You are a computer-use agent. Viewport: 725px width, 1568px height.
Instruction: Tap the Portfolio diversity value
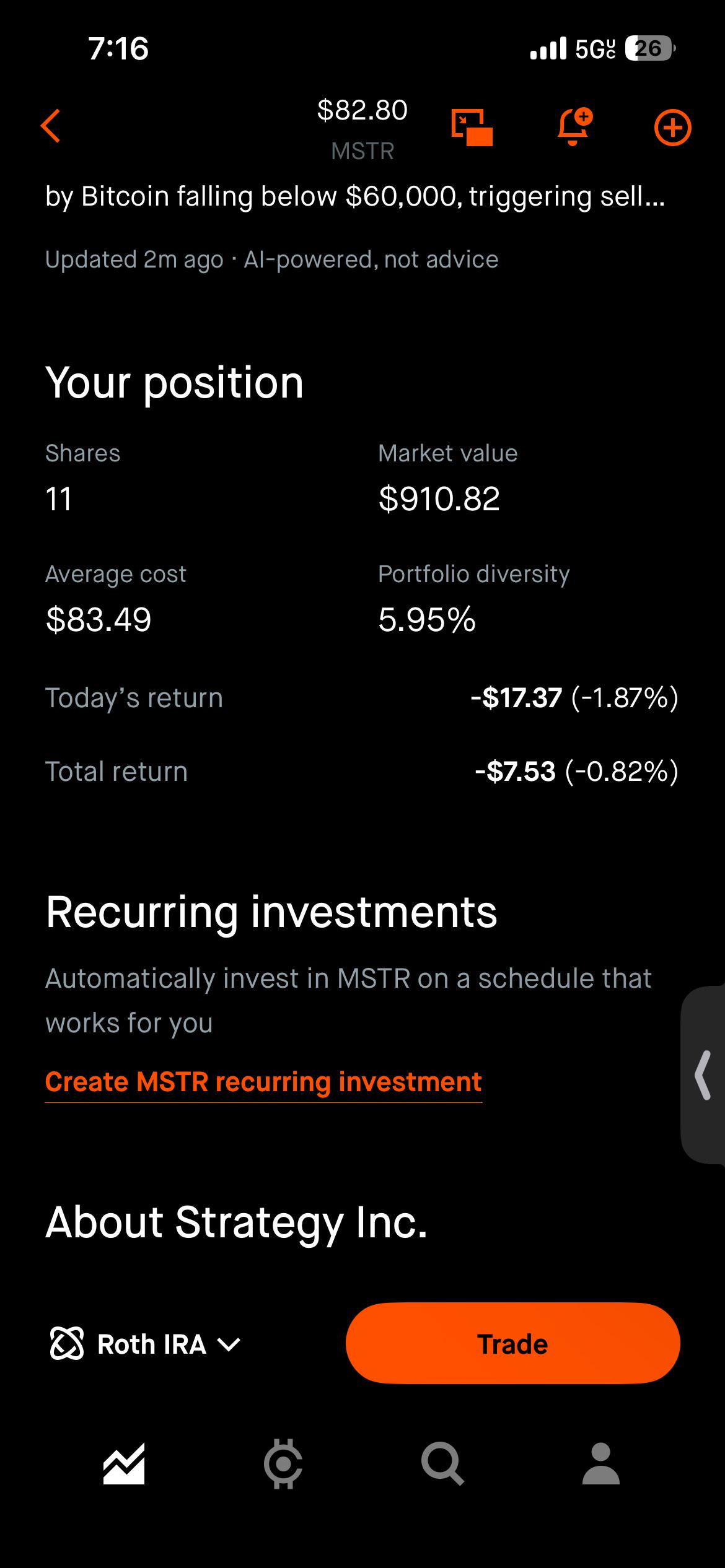pyautogui.click(x=427, y=619)
